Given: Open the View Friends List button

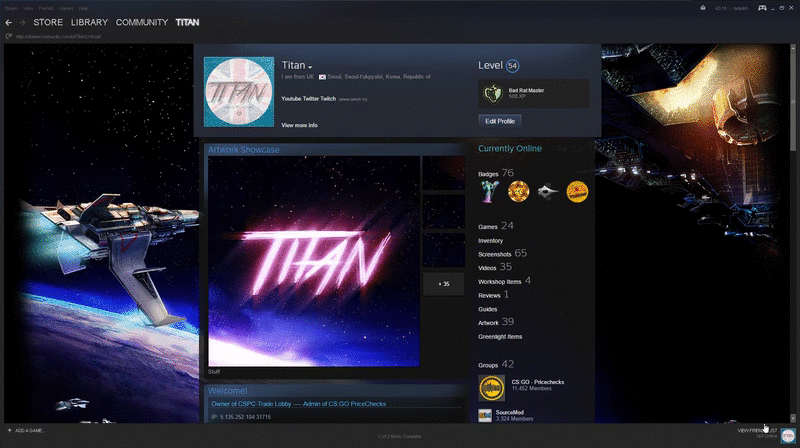Looking at the screenshot, I should point(756,430).
